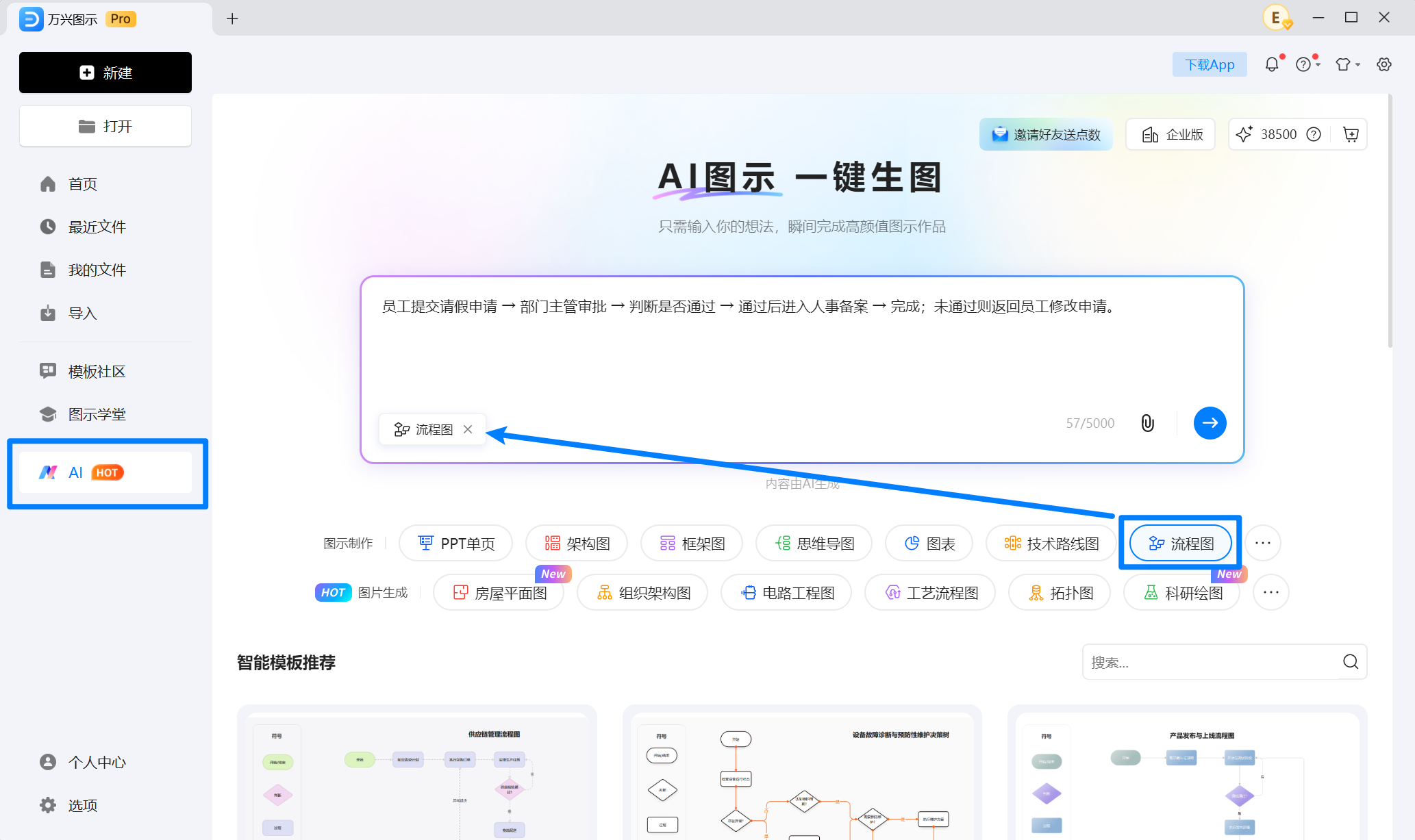The image size is (1415, 840).
Task: Open 个人中心 in sidebar
Action: [x=105, y=762]
